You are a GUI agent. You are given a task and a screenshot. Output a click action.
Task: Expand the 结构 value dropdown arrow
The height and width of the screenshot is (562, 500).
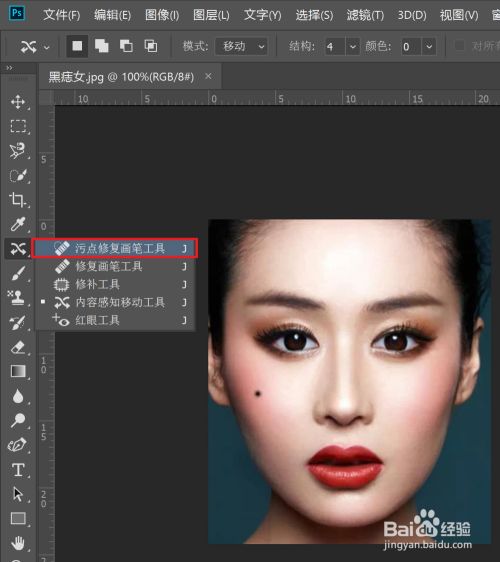(353, 47)
